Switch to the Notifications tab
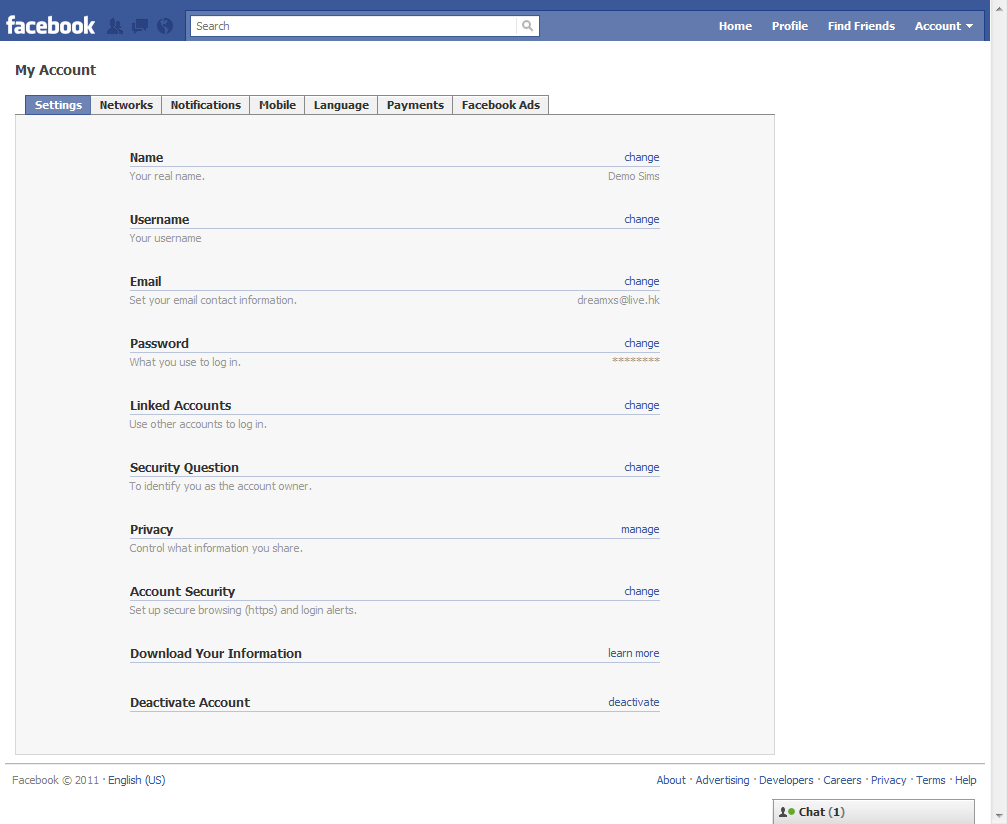The width and height of the screenshot is (1007, 824). coord(206,105)
